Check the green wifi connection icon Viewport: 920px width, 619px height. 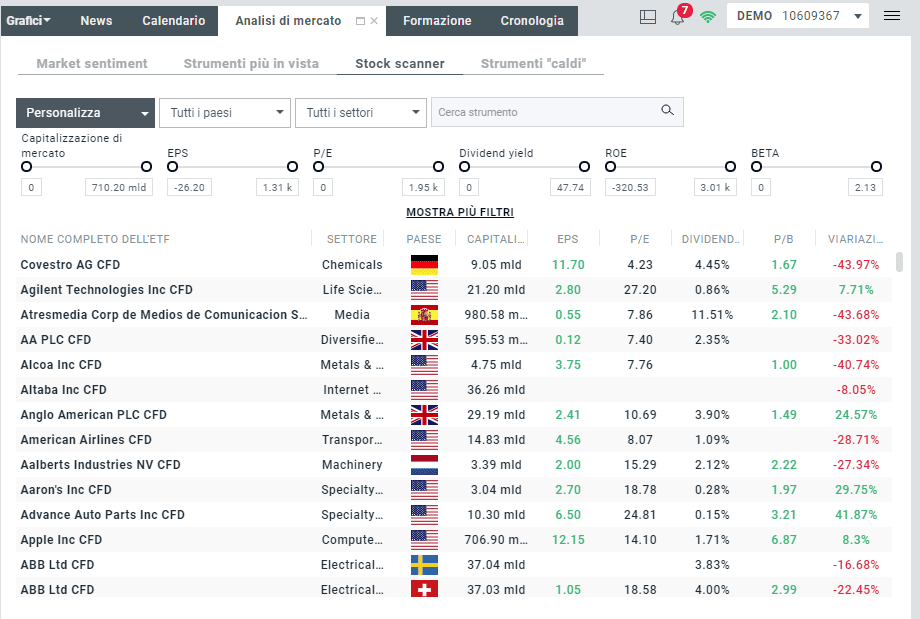coord(708,17)
